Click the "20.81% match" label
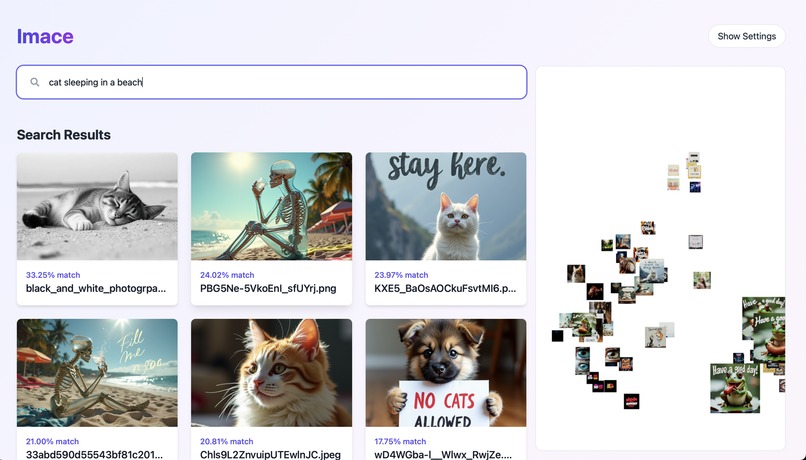The width and height of the screenshot is (806, 460). pyautogui.click(x=227, y=441)
